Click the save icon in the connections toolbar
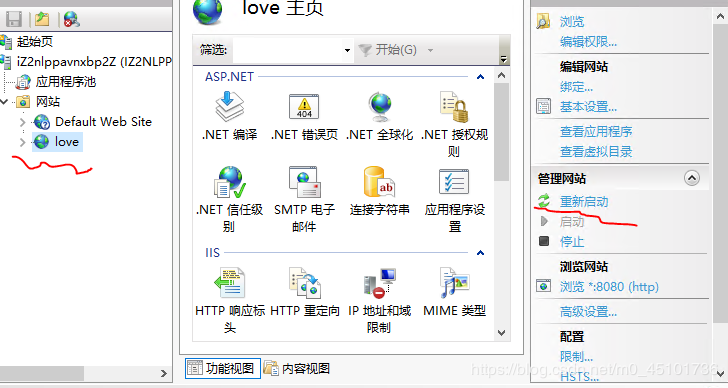The image size is (728, 388). pyautogui.click(x=14, y=19)
